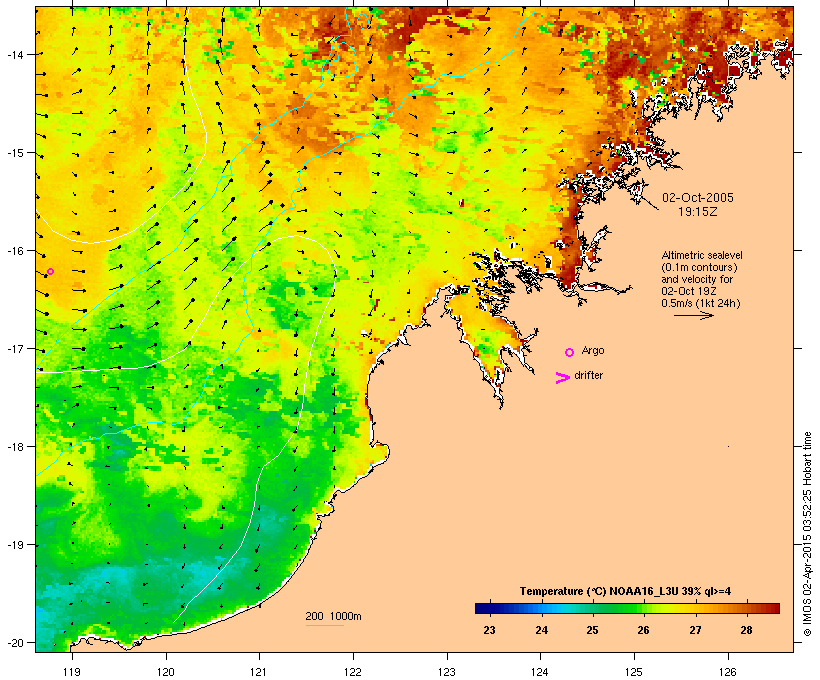Viewport: 820px width, 680px height.
Task: Click the colorbar tick label 26
Action: tap(643, 630)
